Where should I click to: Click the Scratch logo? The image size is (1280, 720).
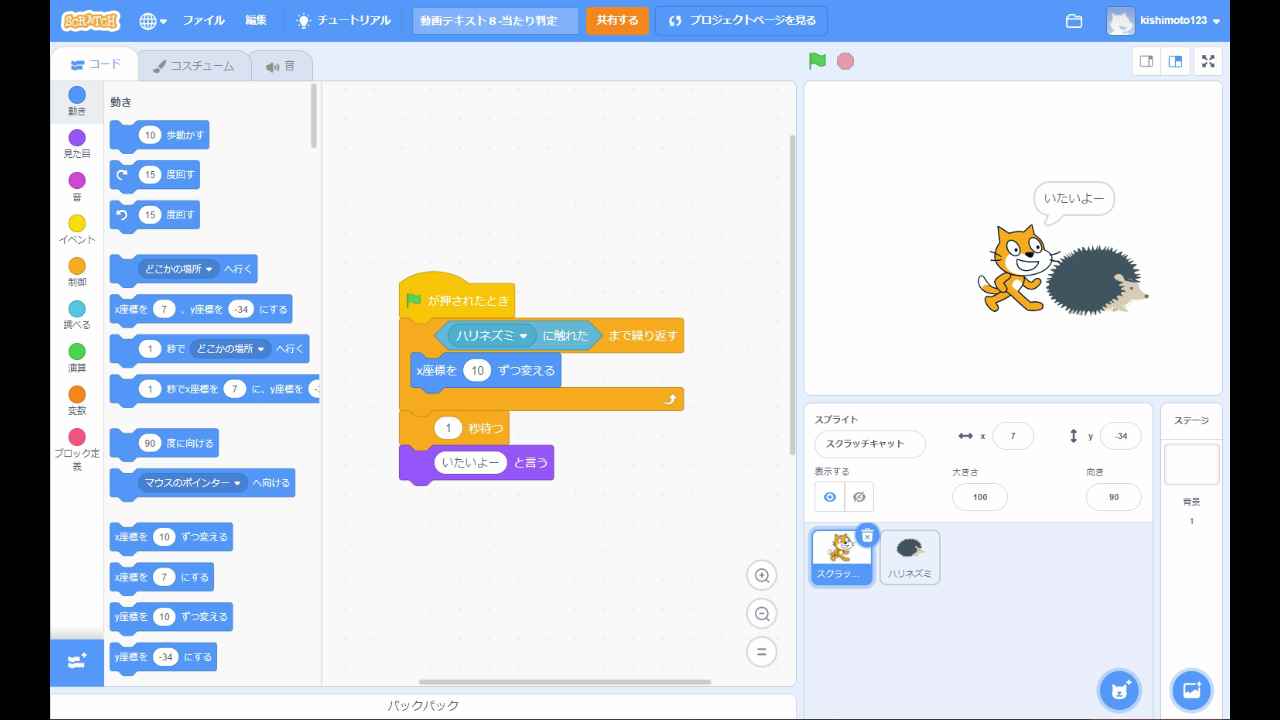pyautogui.click(x=90, y=20)
